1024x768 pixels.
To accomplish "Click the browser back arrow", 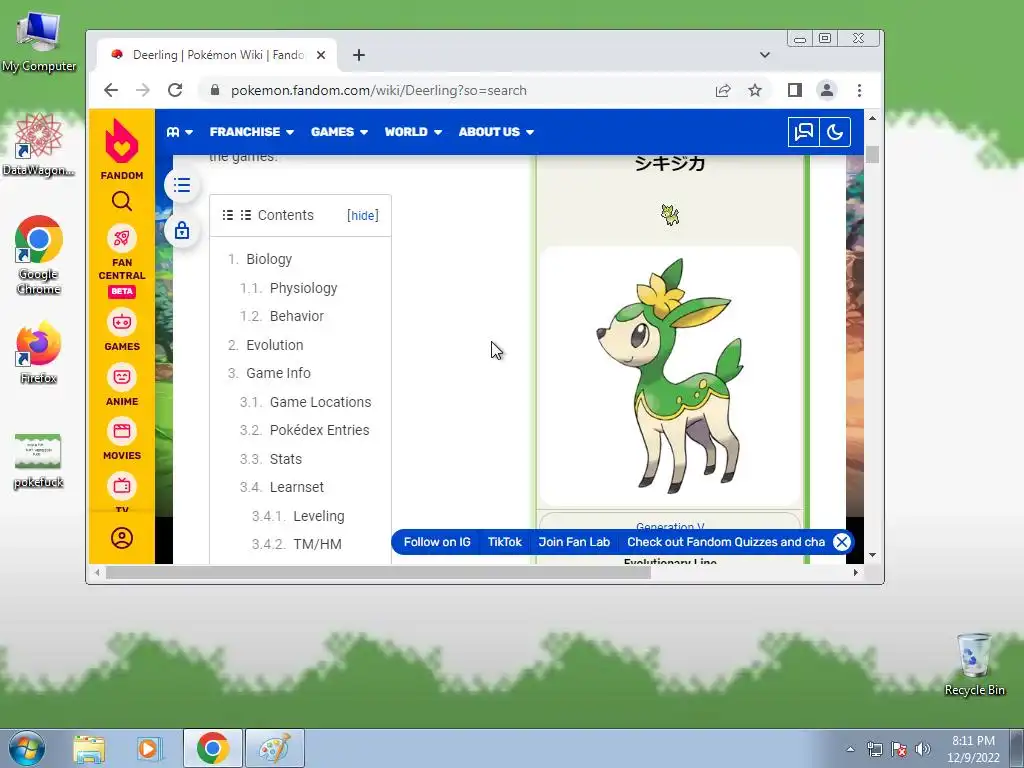I will click(x=111, y=90).
